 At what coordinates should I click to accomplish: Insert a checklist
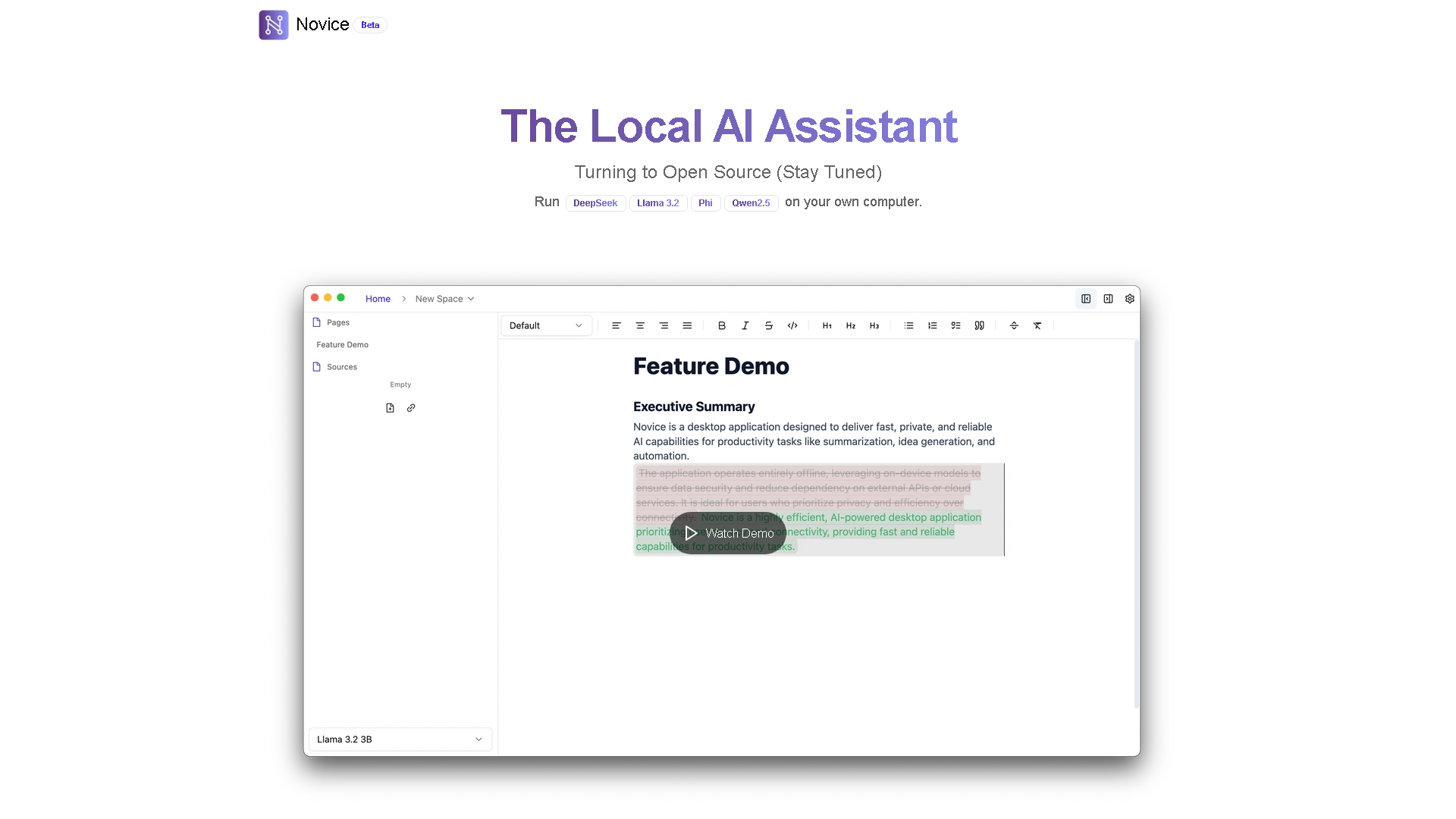(x=955, y=325)
